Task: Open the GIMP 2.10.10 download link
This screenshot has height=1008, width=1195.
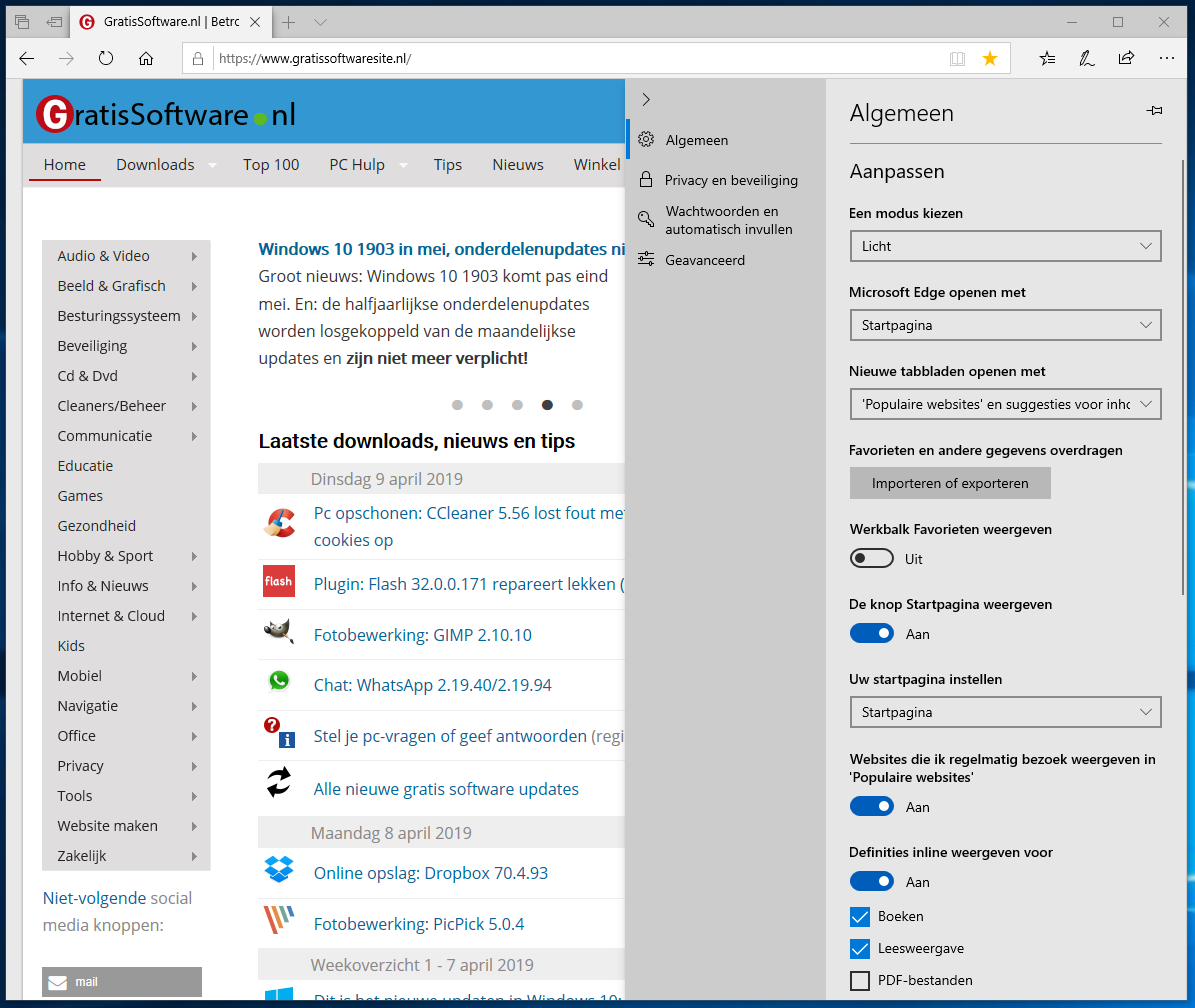Action: tap(422, 635)
